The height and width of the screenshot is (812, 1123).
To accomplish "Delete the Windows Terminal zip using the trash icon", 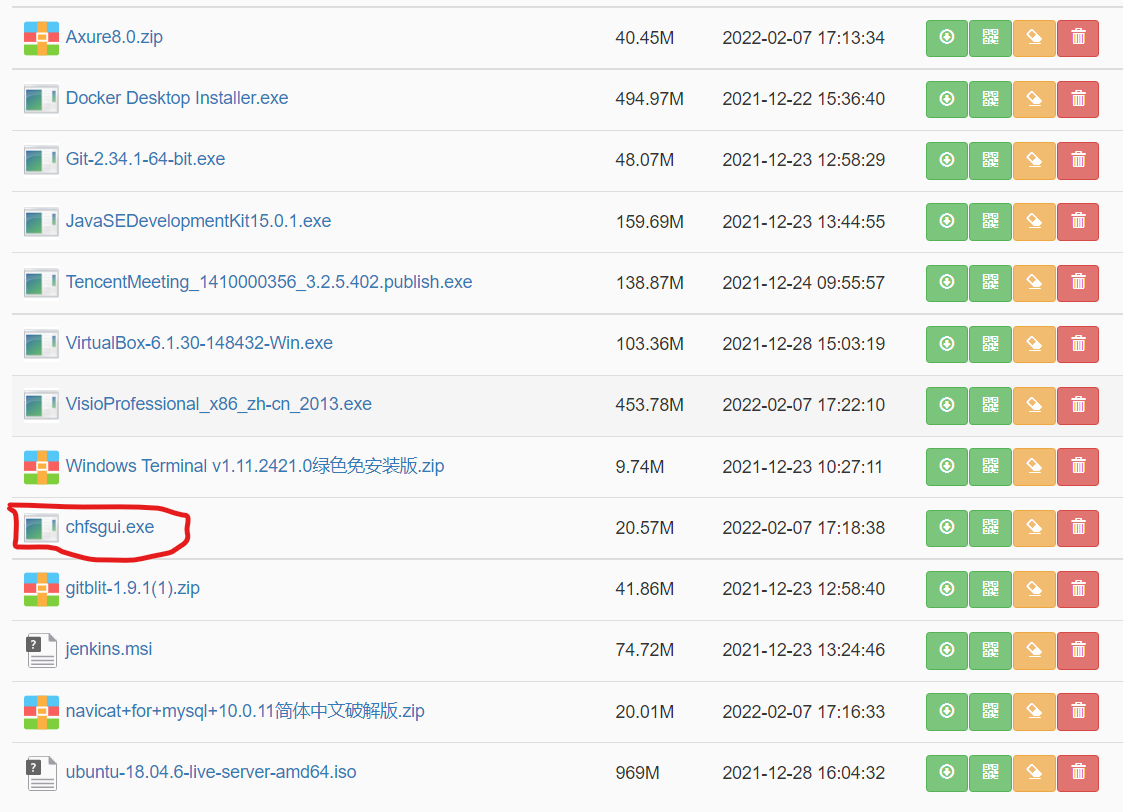I will (1078, 466).
